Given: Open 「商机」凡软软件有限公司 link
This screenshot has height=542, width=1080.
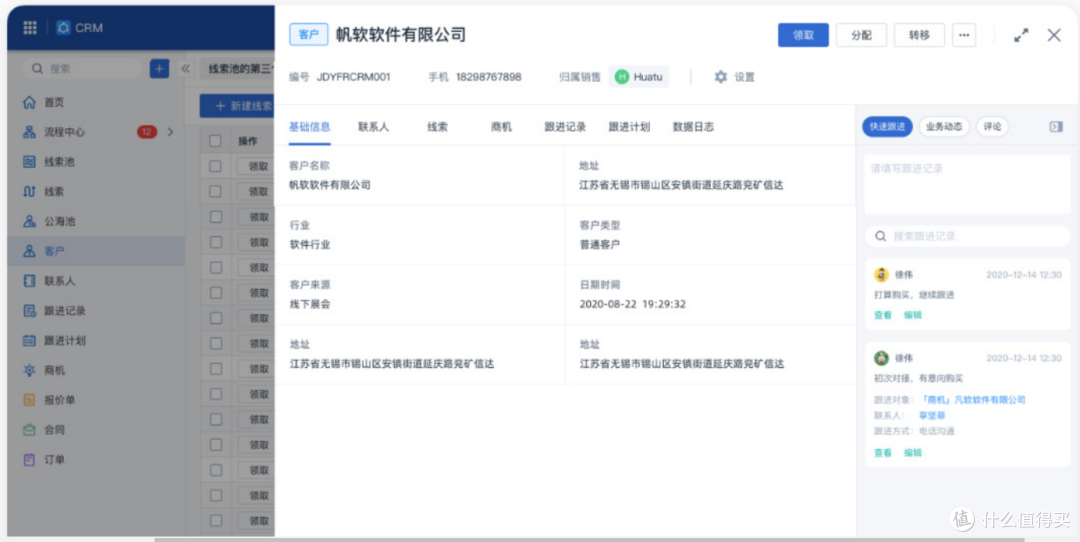Looking at the screenshot, I should (x=973, y=399).
